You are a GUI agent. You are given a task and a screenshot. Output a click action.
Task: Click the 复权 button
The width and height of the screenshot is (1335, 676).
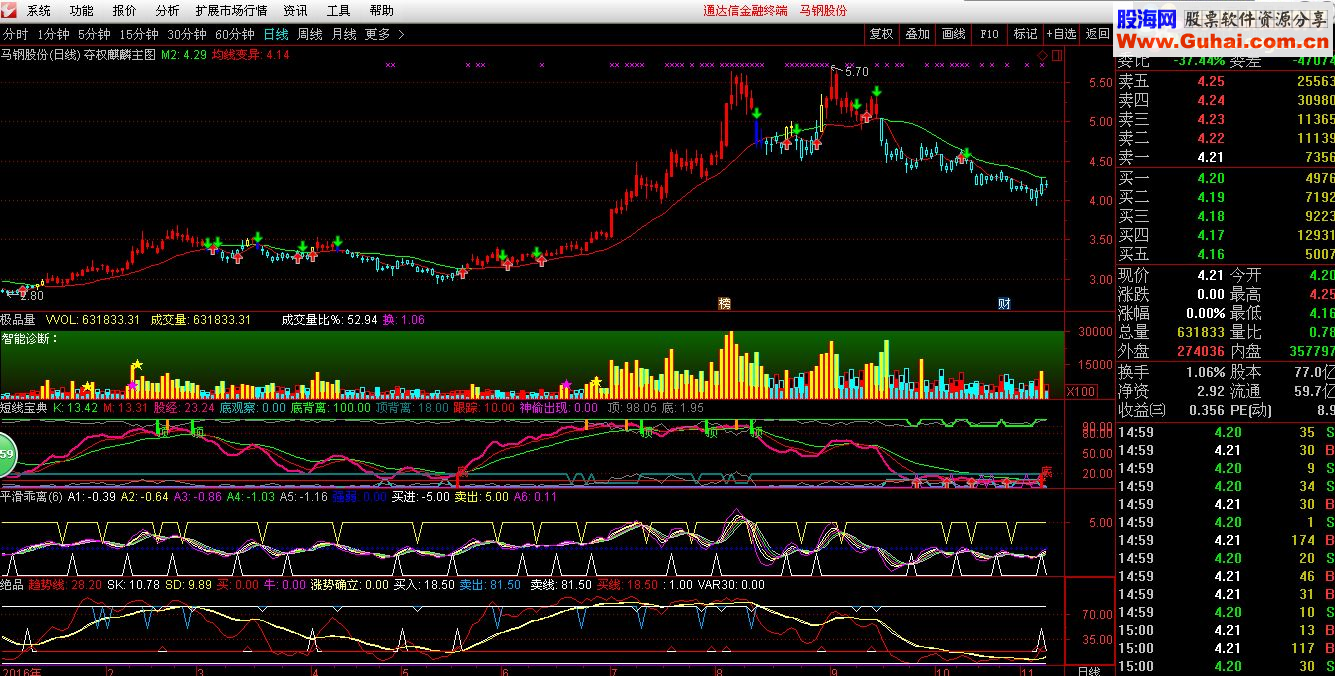(x=881, y=34)
